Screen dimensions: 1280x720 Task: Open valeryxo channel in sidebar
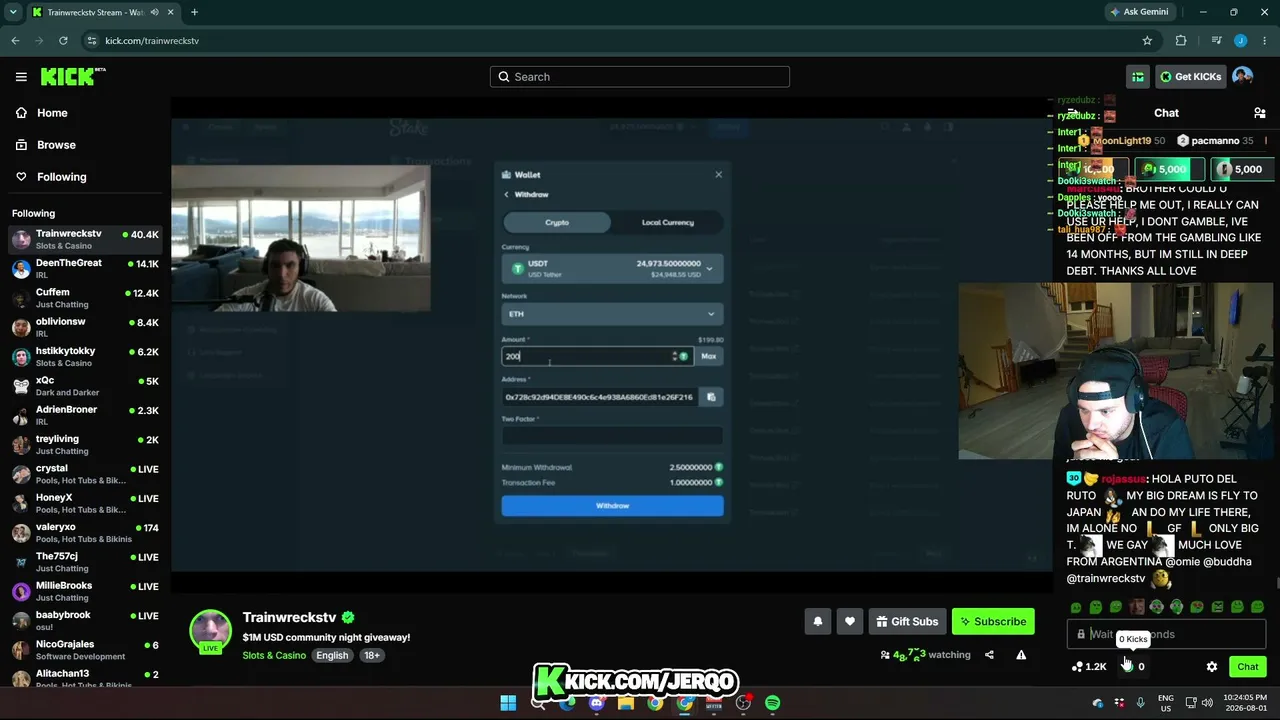click(x=85, y=532)
